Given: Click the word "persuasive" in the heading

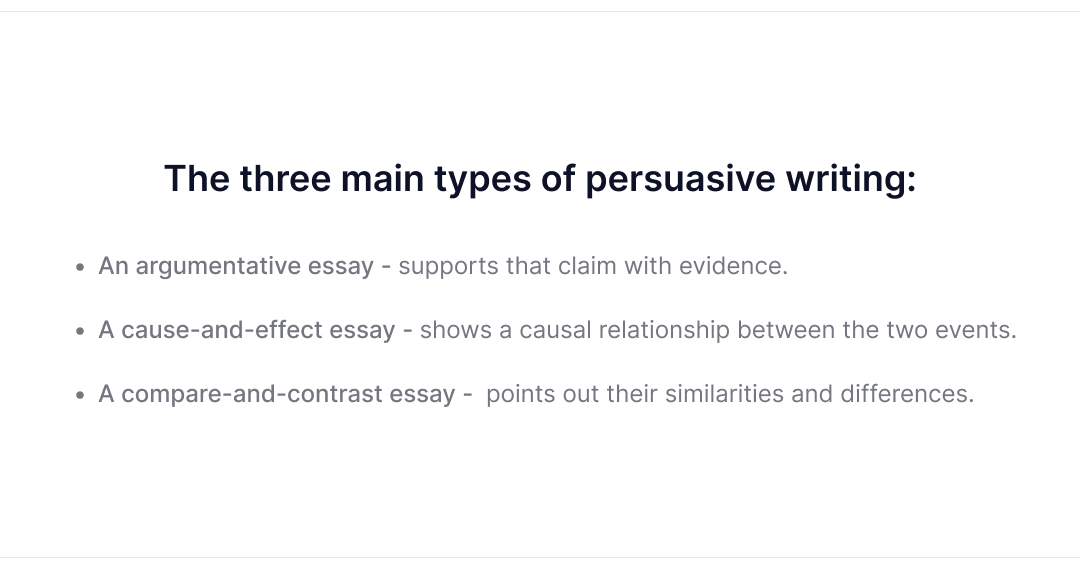Looking at the screenshot, I should click(x=681, y=179).
